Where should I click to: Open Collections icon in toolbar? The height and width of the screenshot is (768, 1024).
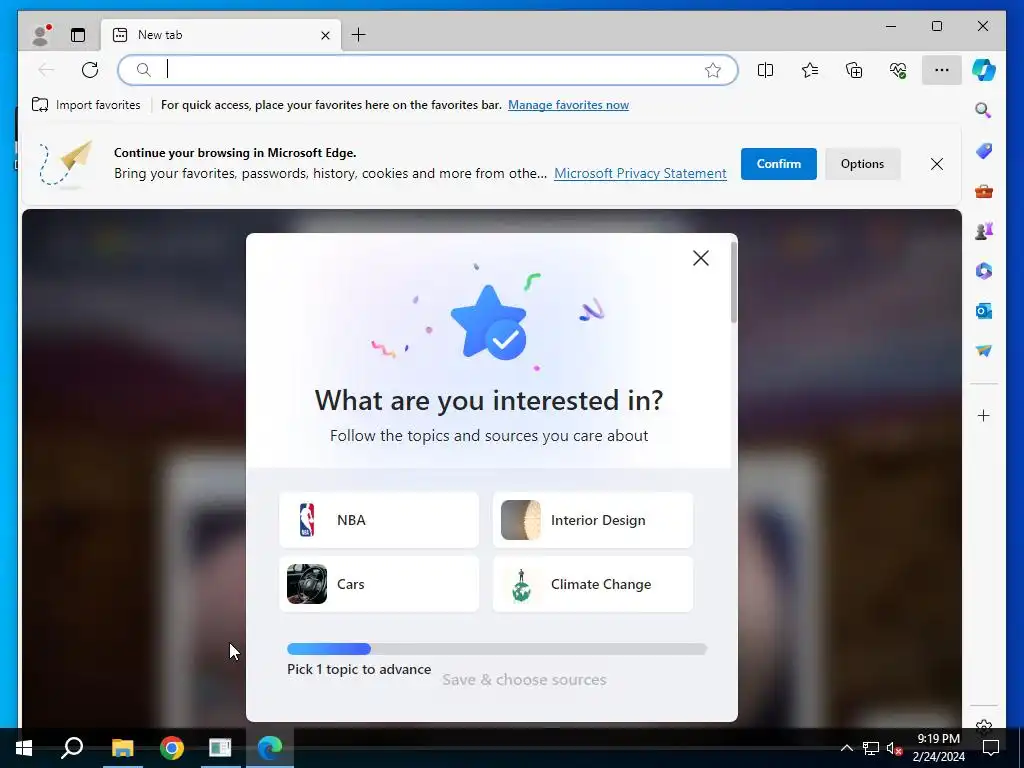[854, 70]
